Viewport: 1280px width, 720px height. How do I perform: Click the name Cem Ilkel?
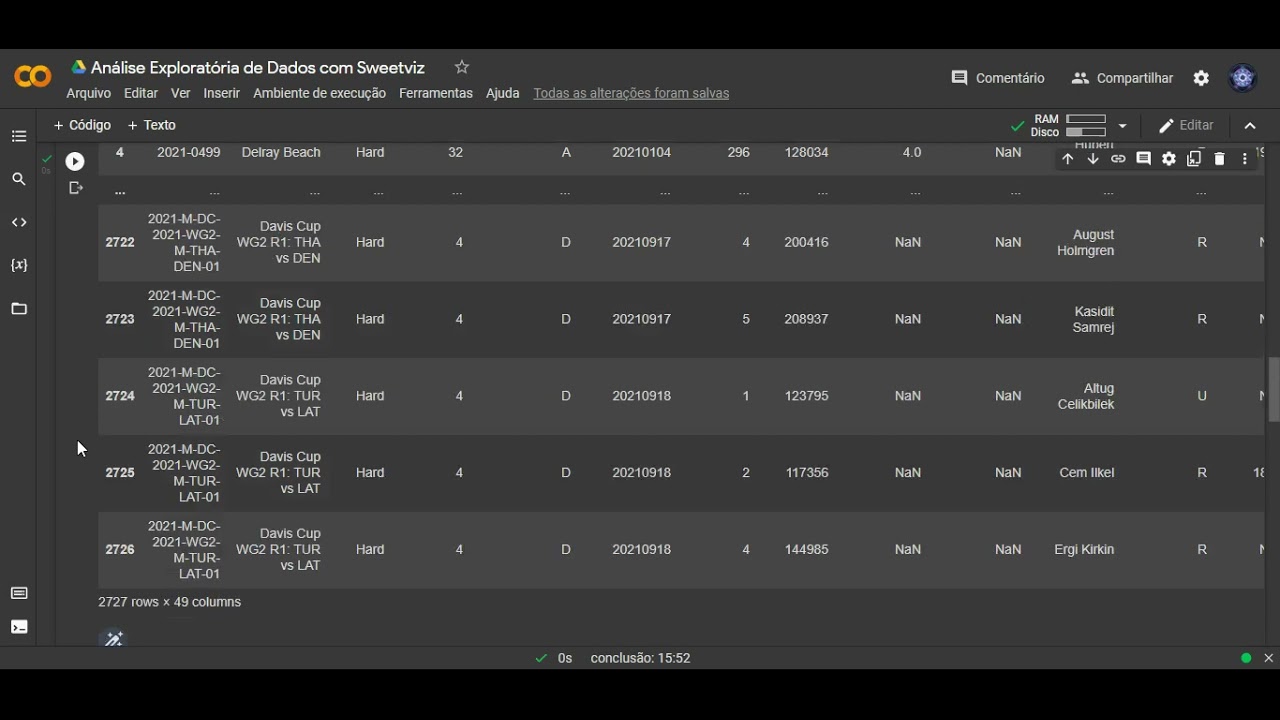[x=1087, y=472]
